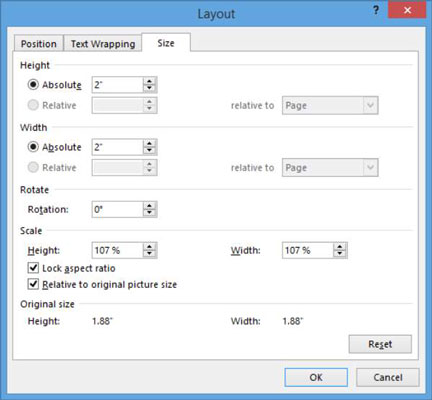Click the Help question mark icon

376,11
